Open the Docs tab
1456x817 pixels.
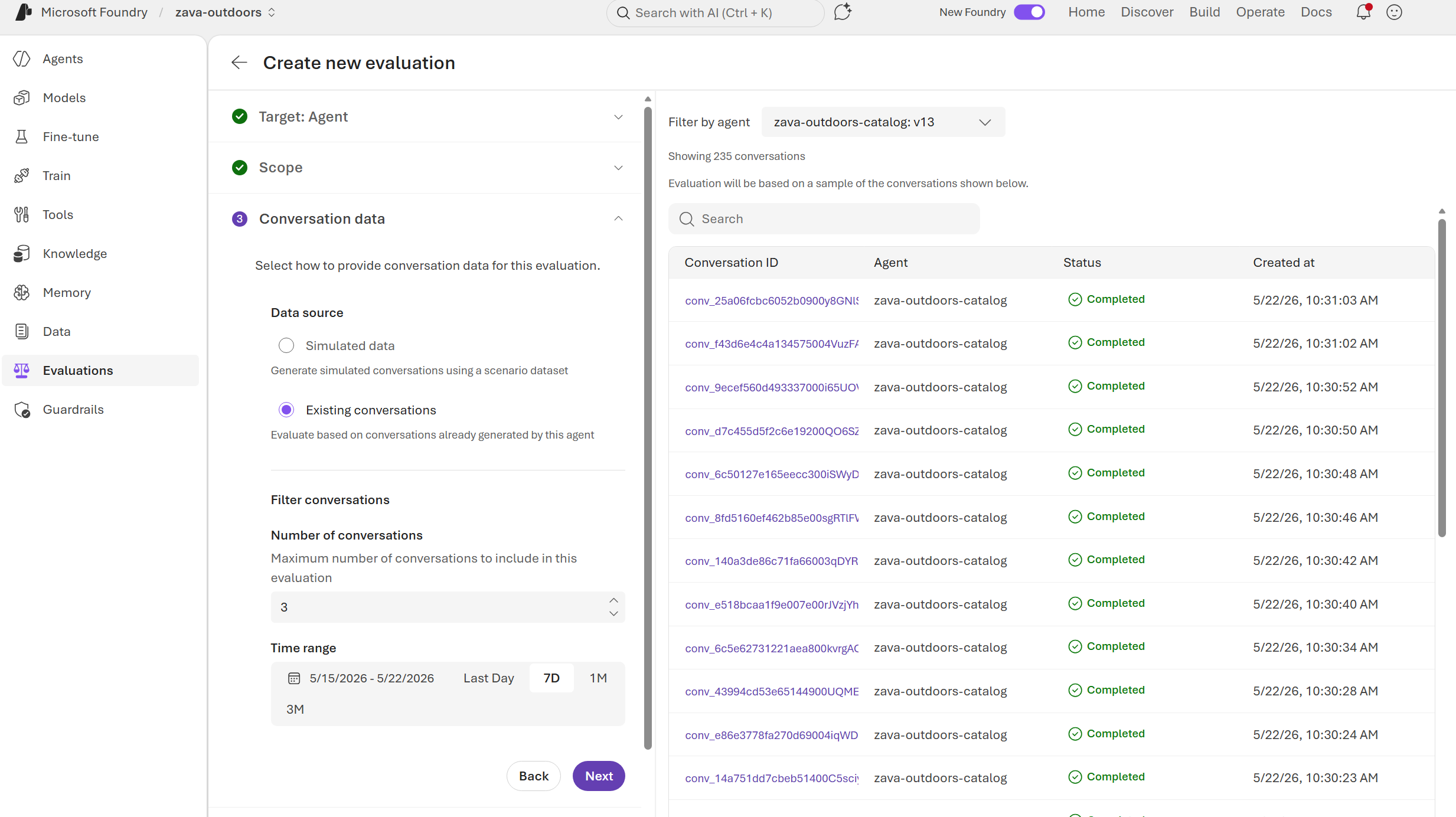click(x=1316, y=12)
